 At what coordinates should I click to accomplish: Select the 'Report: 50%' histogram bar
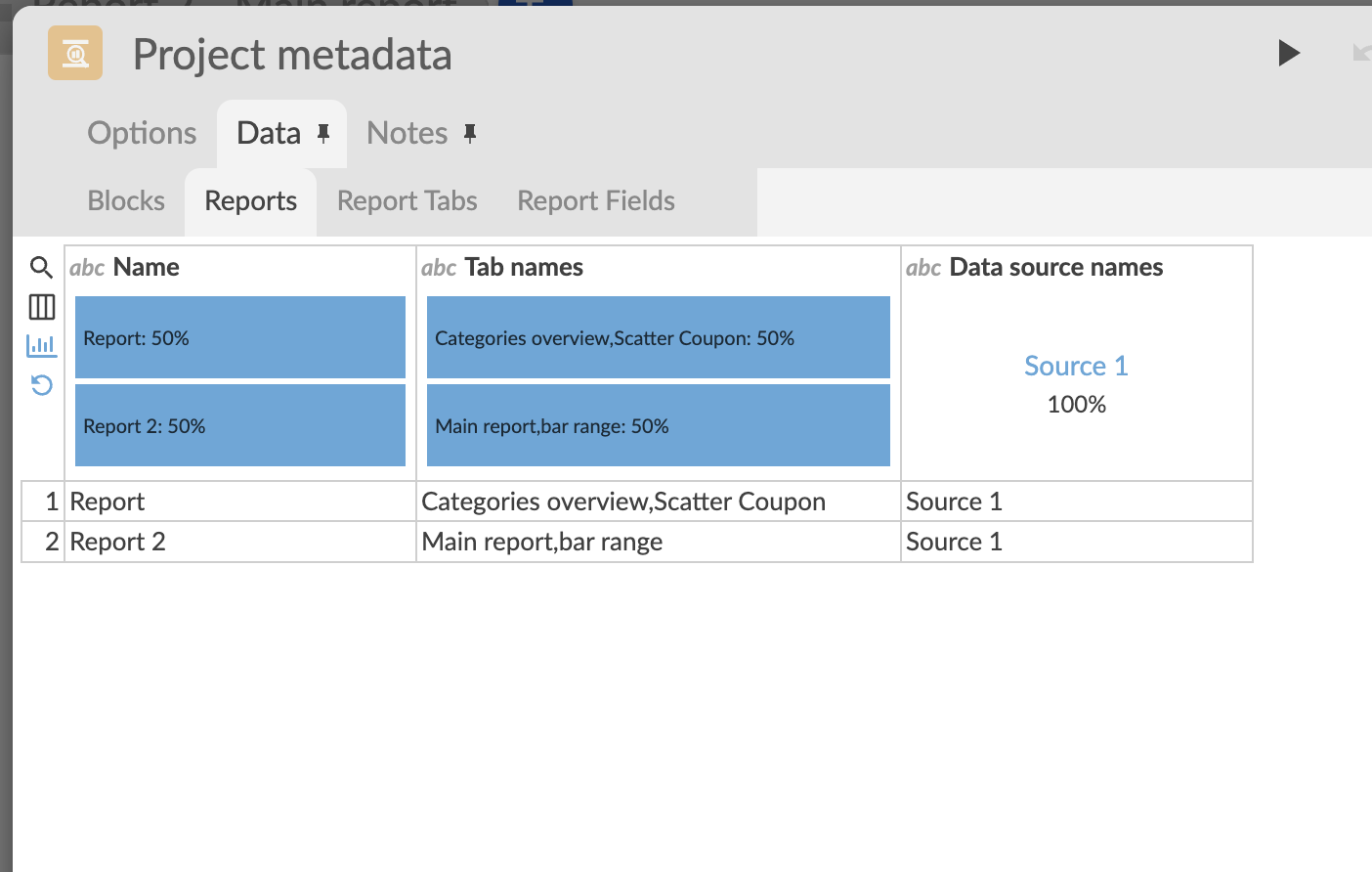tap(240, 337)
